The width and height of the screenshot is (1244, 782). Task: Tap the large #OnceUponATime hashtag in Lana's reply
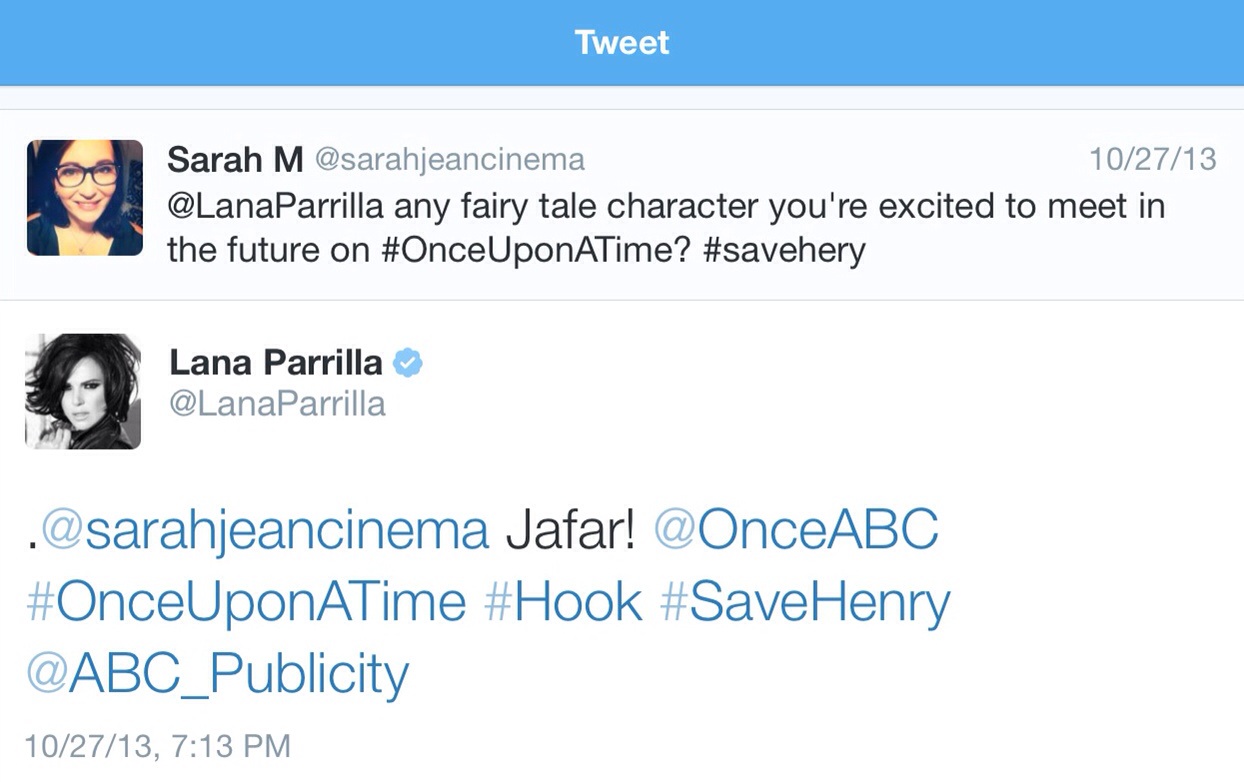(x=246, y=602)
